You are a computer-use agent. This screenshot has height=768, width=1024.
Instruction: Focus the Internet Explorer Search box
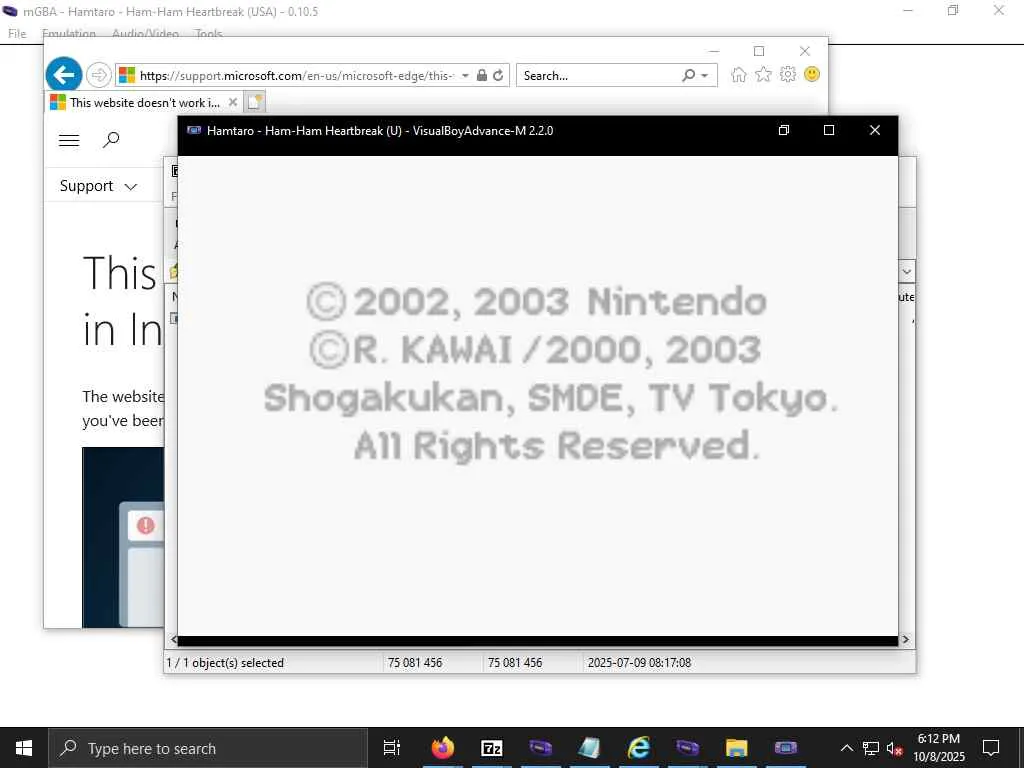598,75
